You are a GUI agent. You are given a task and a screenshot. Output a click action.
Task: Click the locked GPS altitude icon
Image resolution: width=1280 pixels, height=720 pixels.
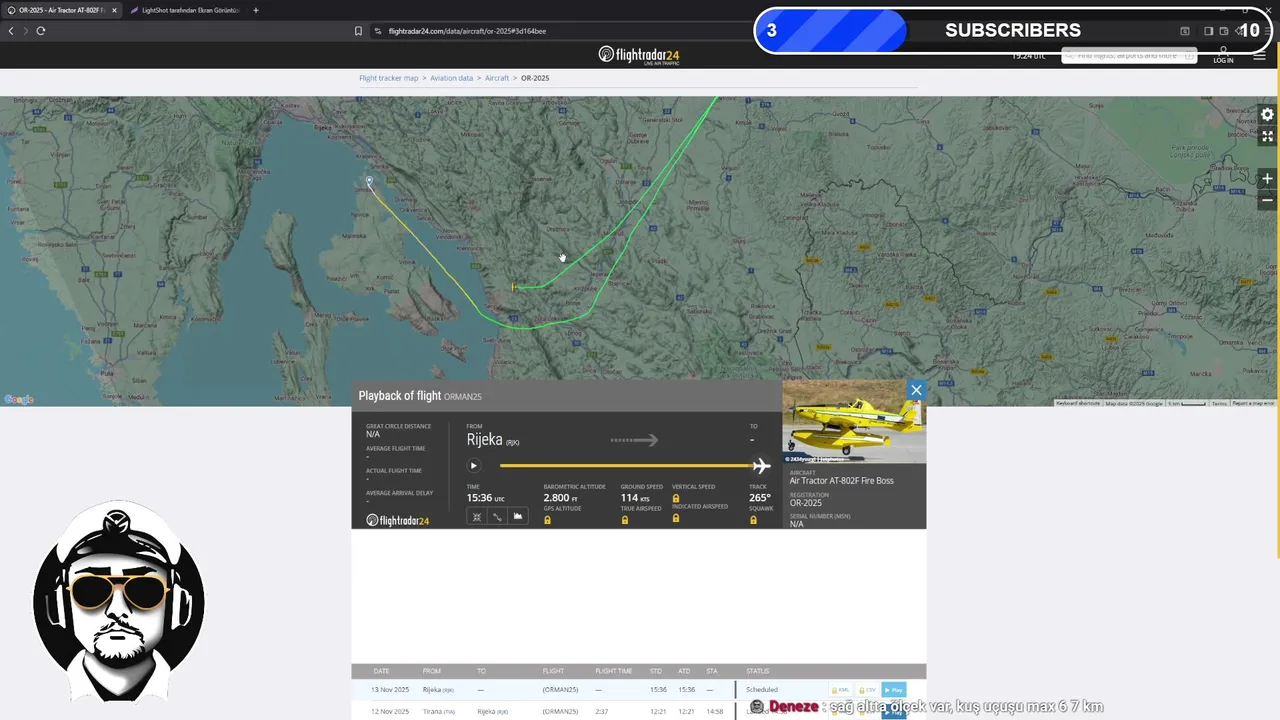(547, 520)
